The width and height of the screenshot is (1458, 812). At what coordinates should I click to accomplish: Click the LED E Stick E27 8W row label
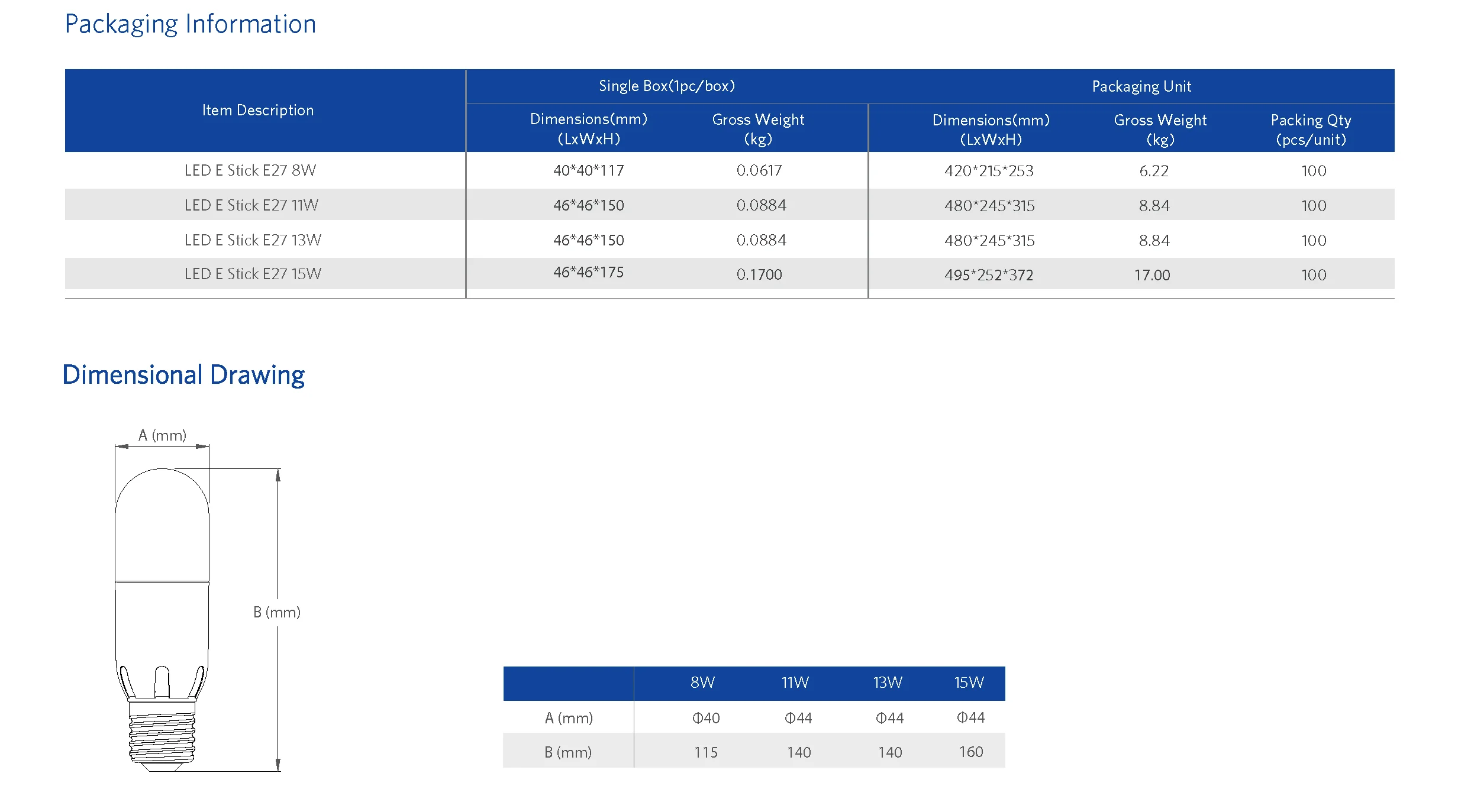point(250,171)
